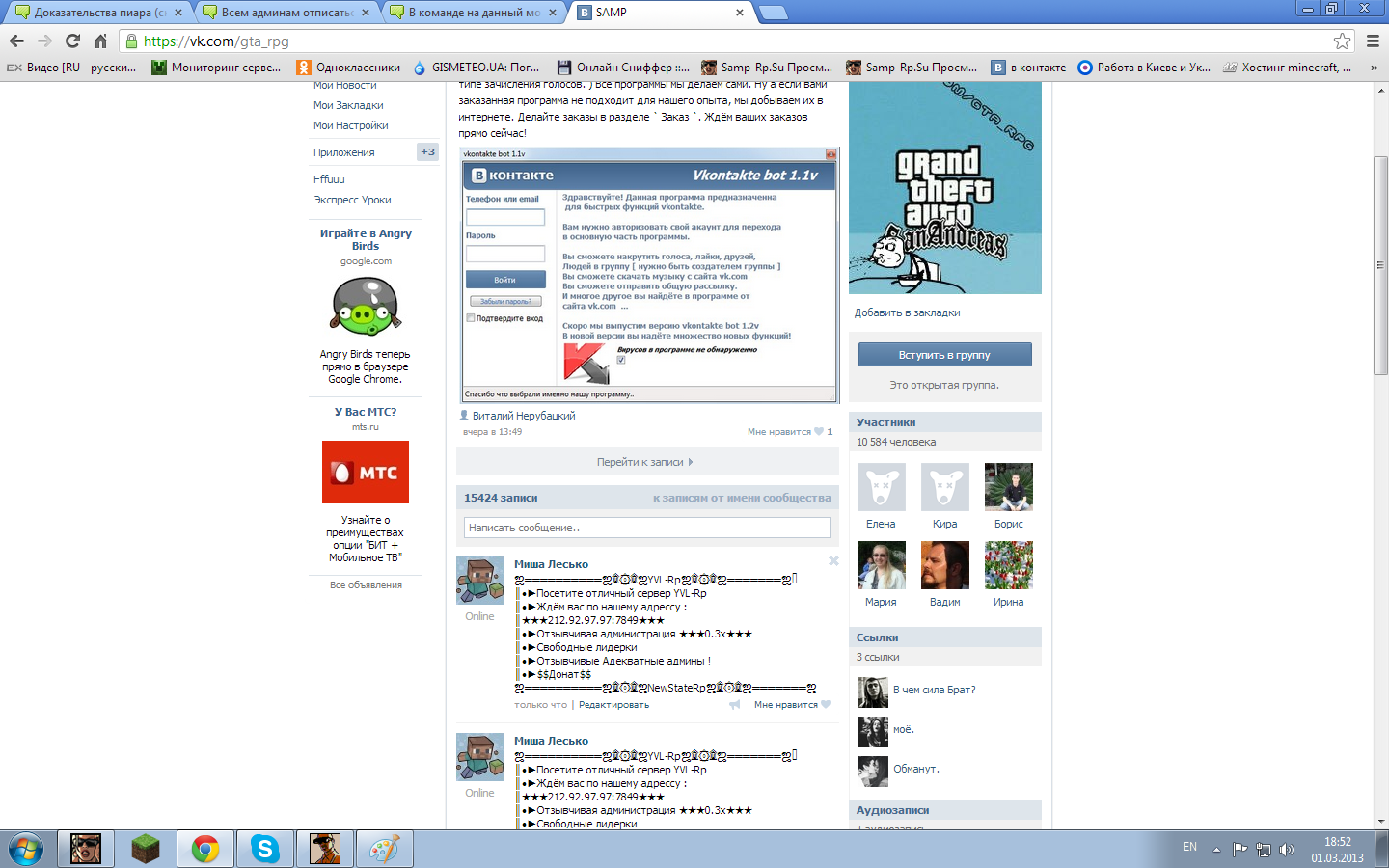Image resolution: width=1389 pixels, height=868 pixels.
Task: Open the first Миша Лесько avatar
Action: [x=480, y=581]
